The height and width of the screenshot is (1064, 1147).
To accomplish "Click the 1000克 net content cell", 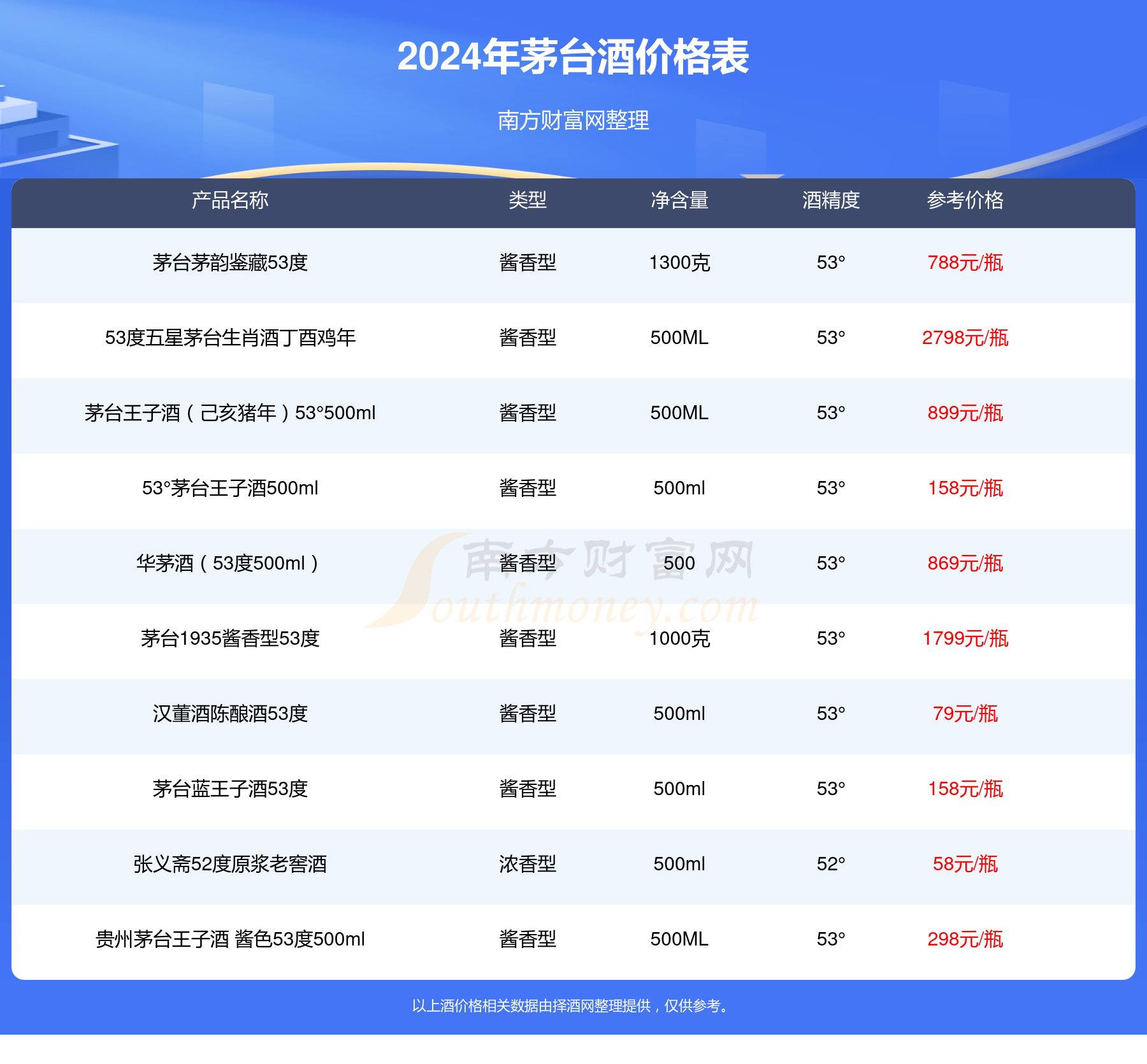I will tap(679, 638).
